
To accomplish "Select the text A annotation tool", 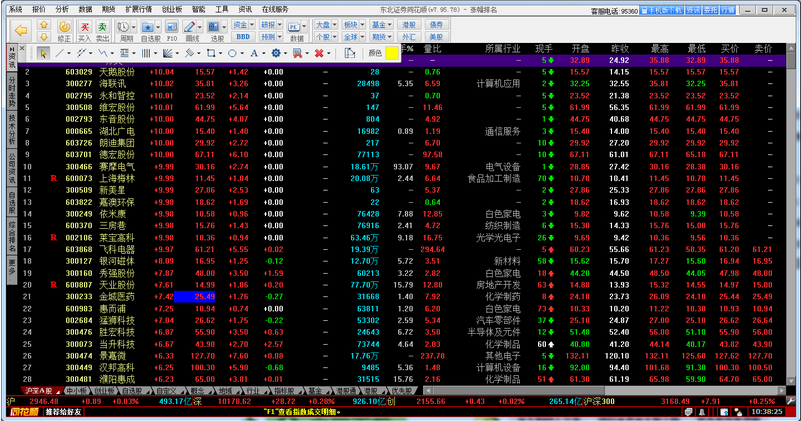I will [x=254, y=53].
